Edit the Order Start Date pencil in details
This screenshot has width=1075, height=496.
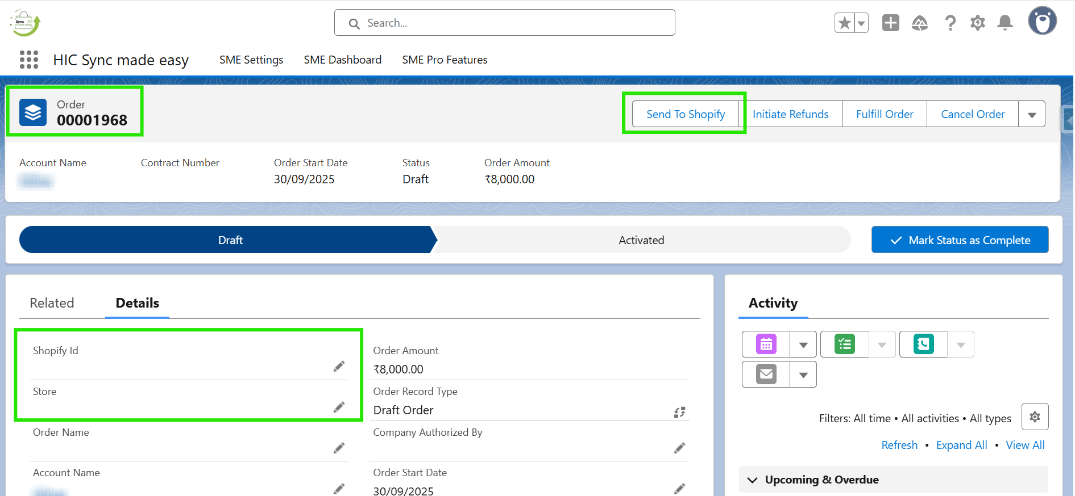[x=679, y=488]
